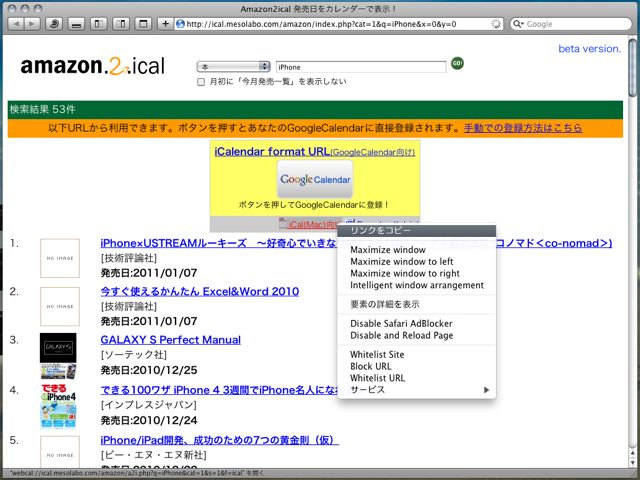Open the iCalendar format URL link
Screen dimensions: 640x480
[x=315, y=151]
